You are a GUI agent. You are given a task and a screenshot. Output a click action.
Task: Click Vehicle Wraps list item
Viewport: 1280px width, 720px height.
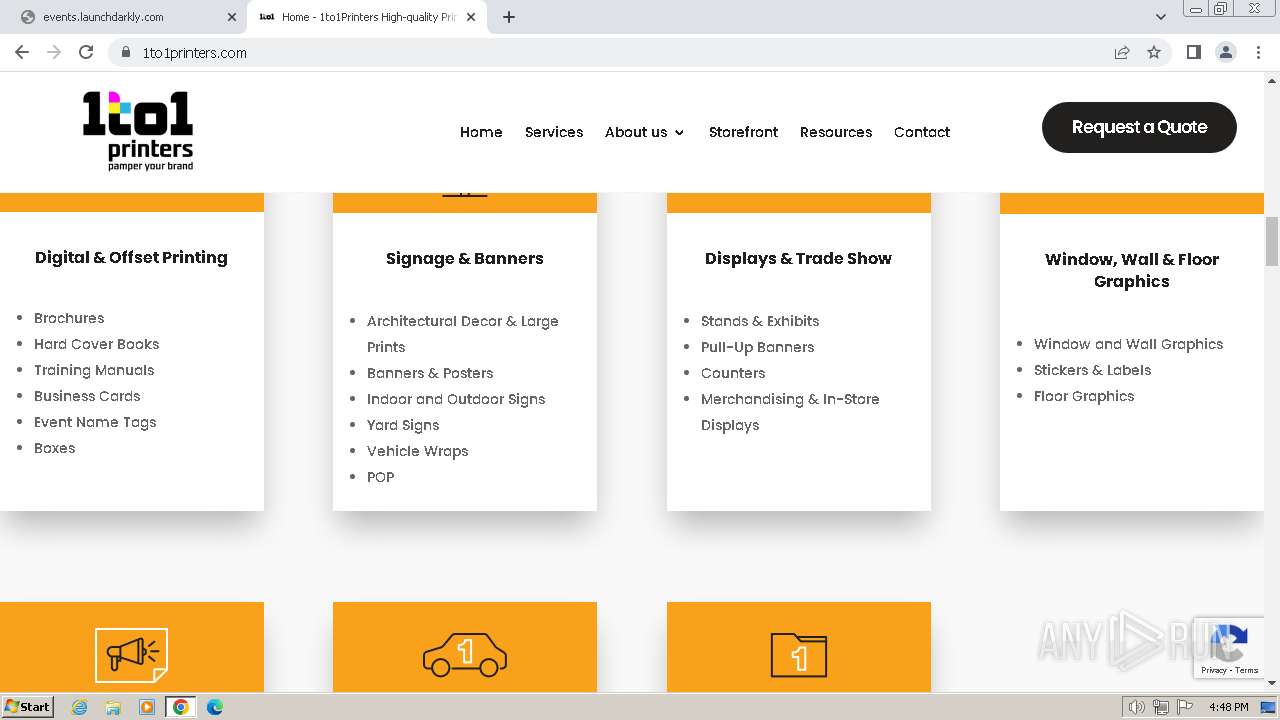(x=418, y=451)
